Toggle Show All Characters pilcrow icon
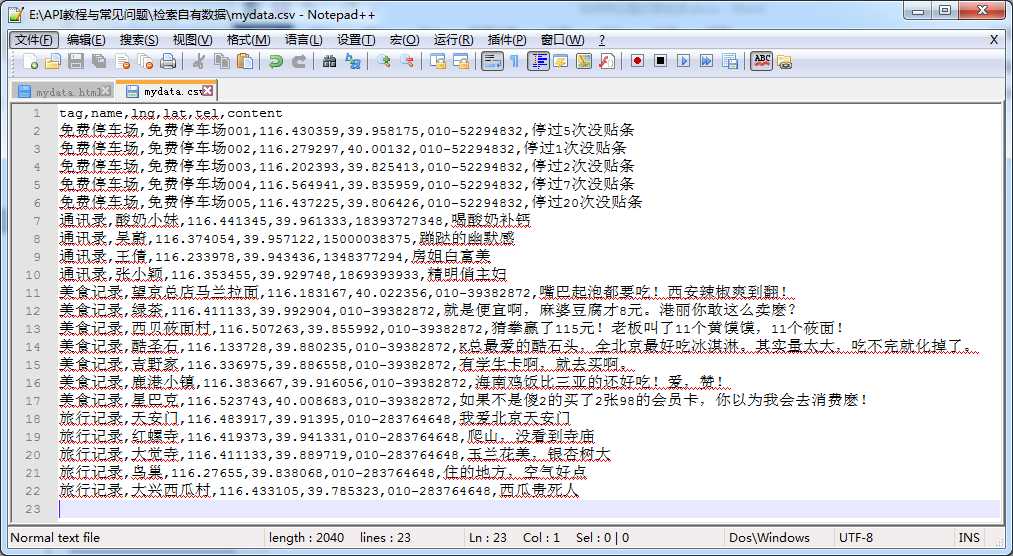The height and width of the screenshot is (556, 1013). [514, 61]
